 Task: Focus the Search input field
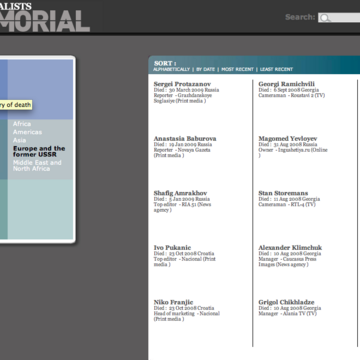(339, 18)
